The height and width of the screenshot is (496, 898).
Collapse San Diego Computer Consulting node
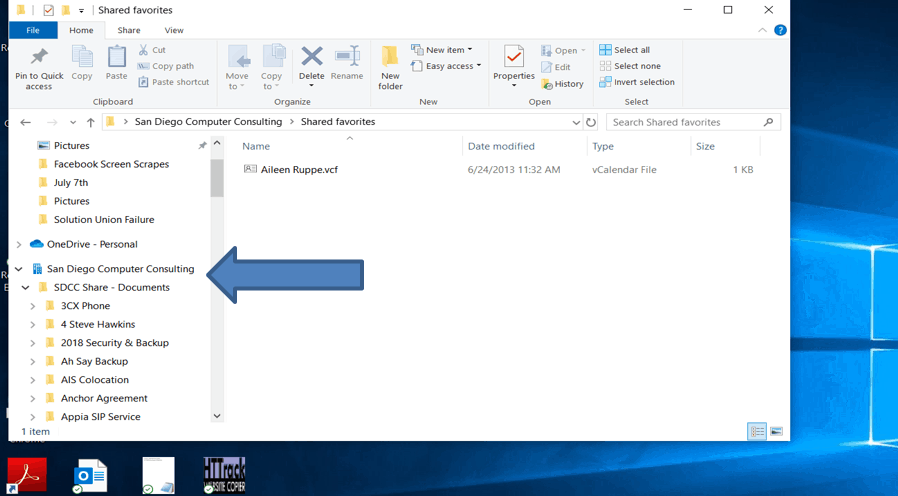coord(19,269)
